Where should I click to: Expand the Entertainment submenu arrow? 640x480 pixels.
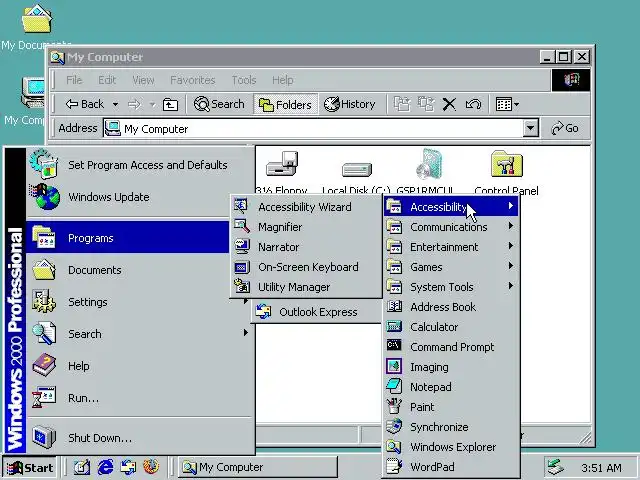click(x=511, y=246)
